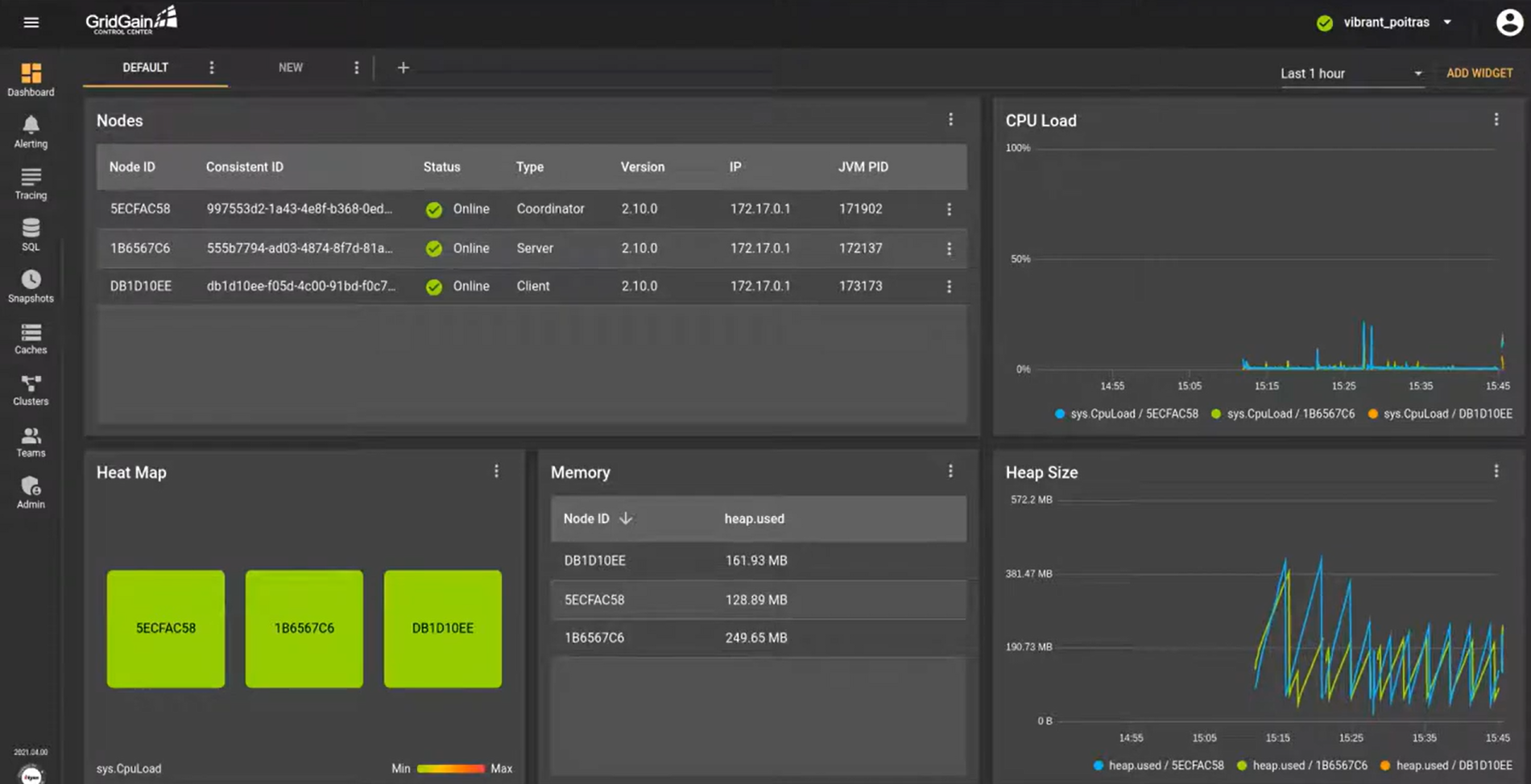The image size is (1531, 784).
Task: Open the Tracing page icon
Action: [x=31, y=183]
